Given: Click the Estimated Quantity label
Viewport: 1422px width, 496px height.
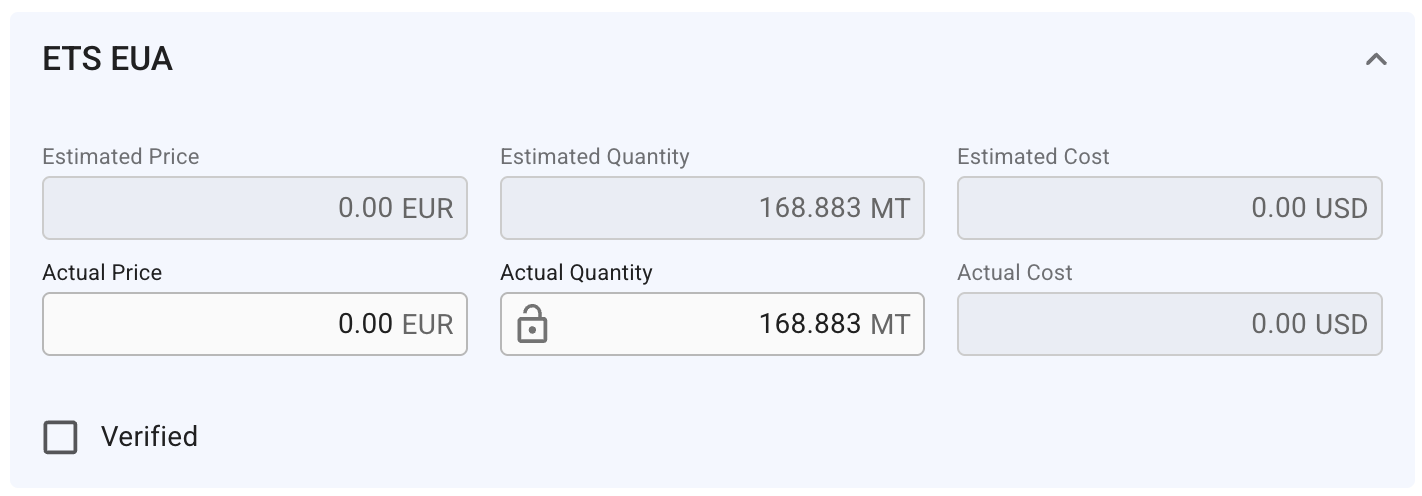Looking at the screenshot, I should coord(594,157).
